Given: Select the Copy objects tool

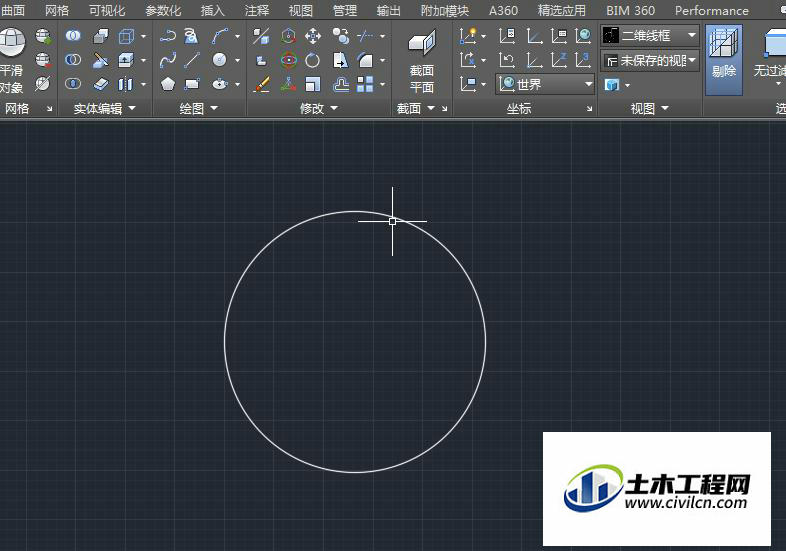Looking at the screenshot, I should click(341, 36).
